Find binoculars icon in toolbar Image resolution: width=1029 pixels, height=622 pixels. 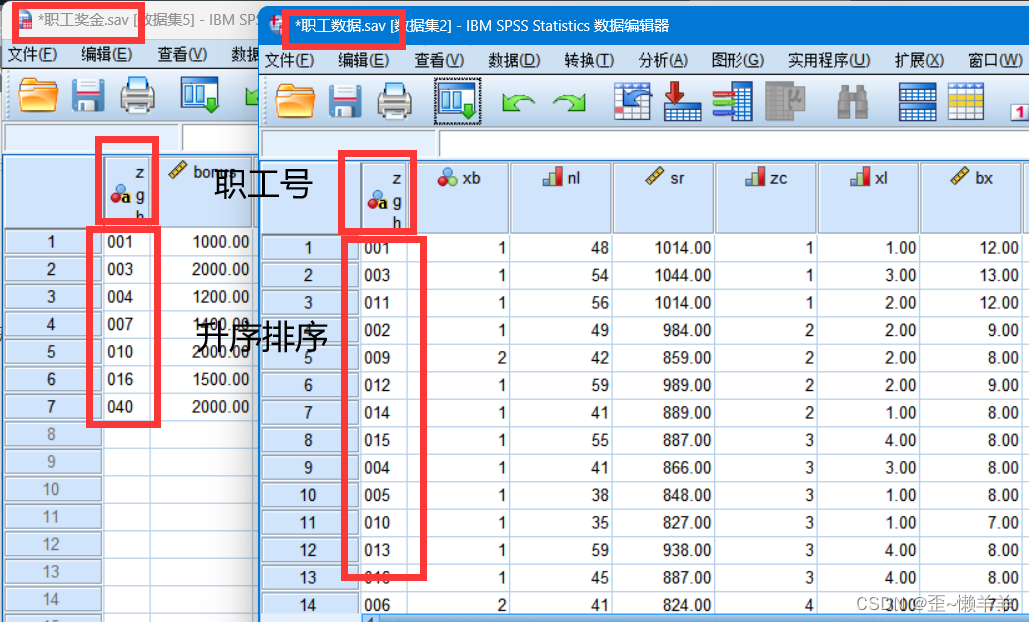coord(852,102)
